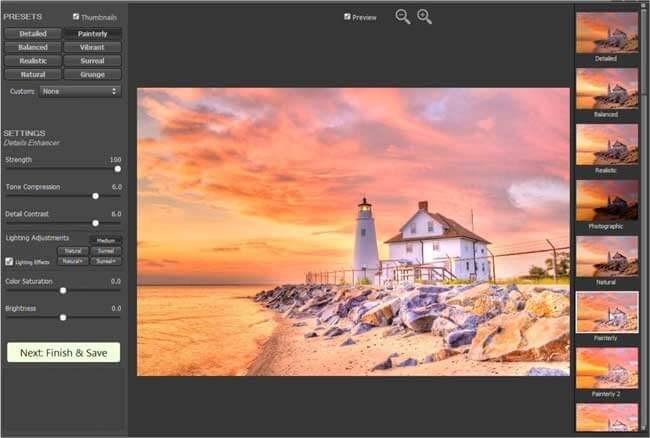Image resolution: width=650 pixels, height=438 pixels.
Task: Click the zoom in magnifier icon
Action: click(424, 17)
